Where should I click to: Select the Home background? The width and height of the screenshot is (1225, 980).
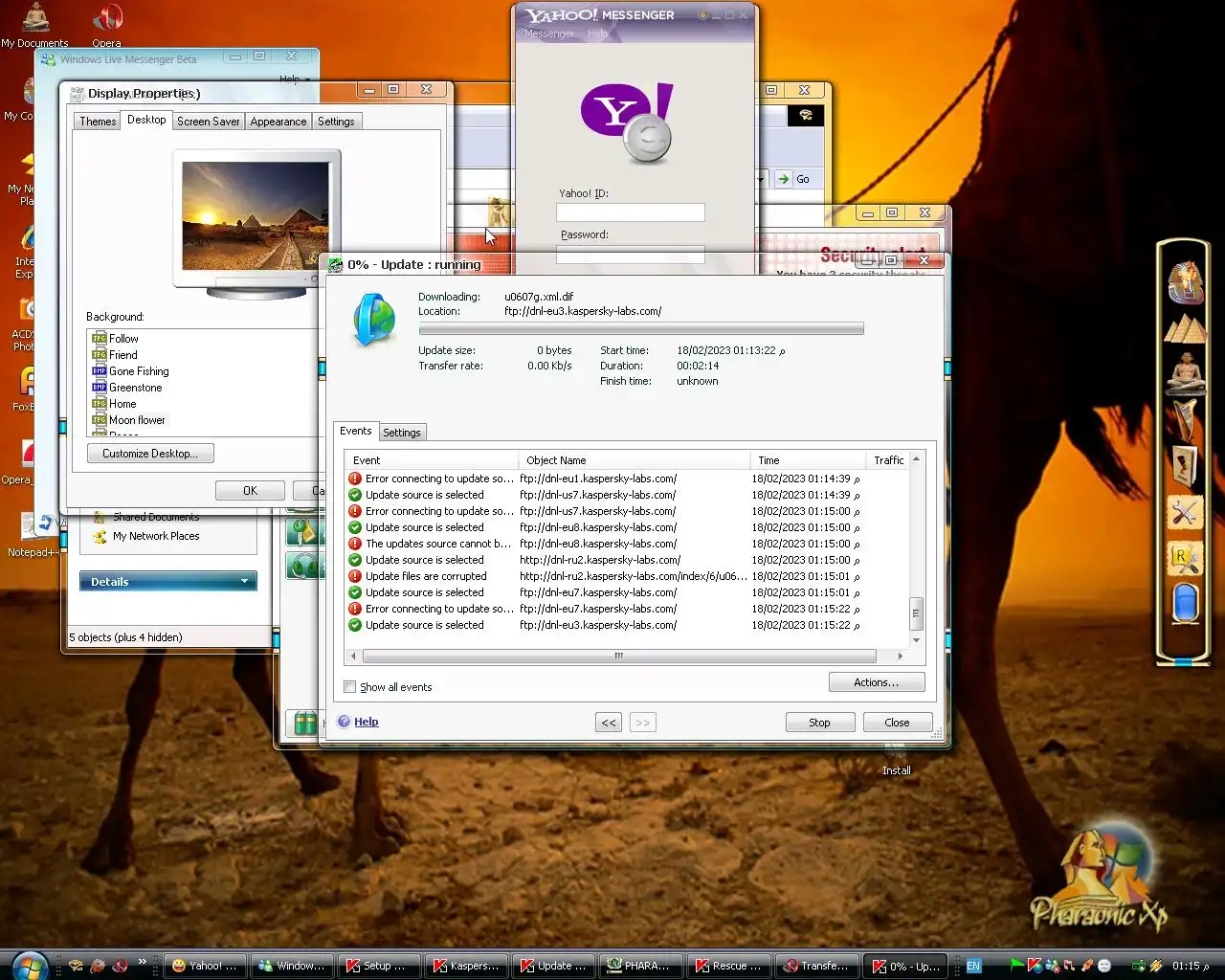tap(114, 404)
